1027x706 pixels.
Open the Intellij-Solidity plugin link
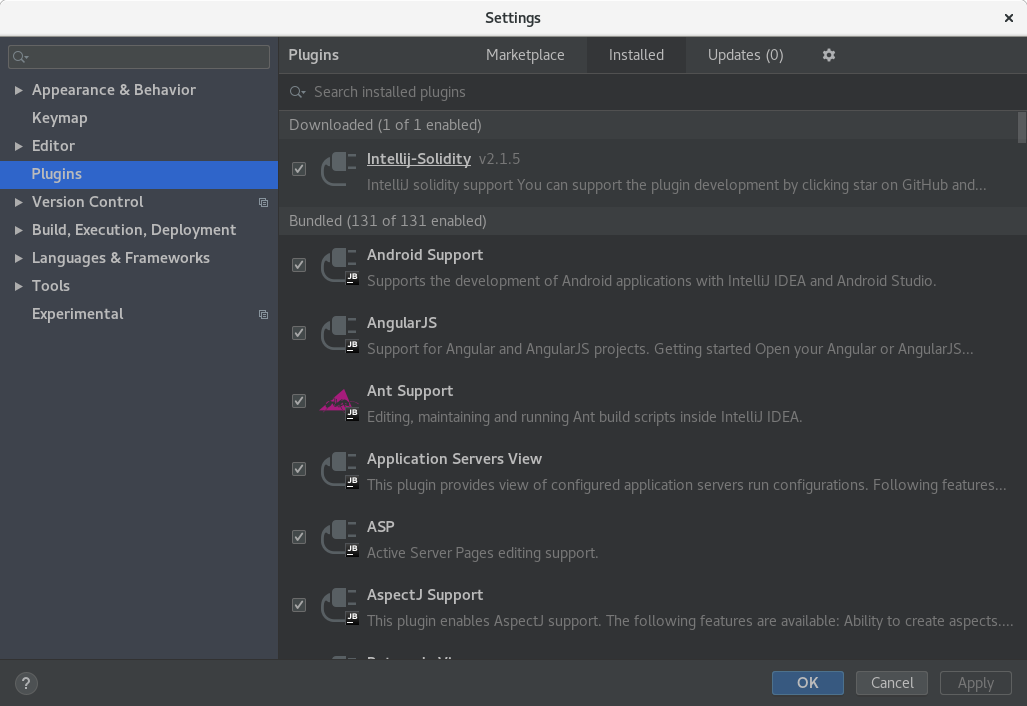pyautogui.click(x=419, y=159)
